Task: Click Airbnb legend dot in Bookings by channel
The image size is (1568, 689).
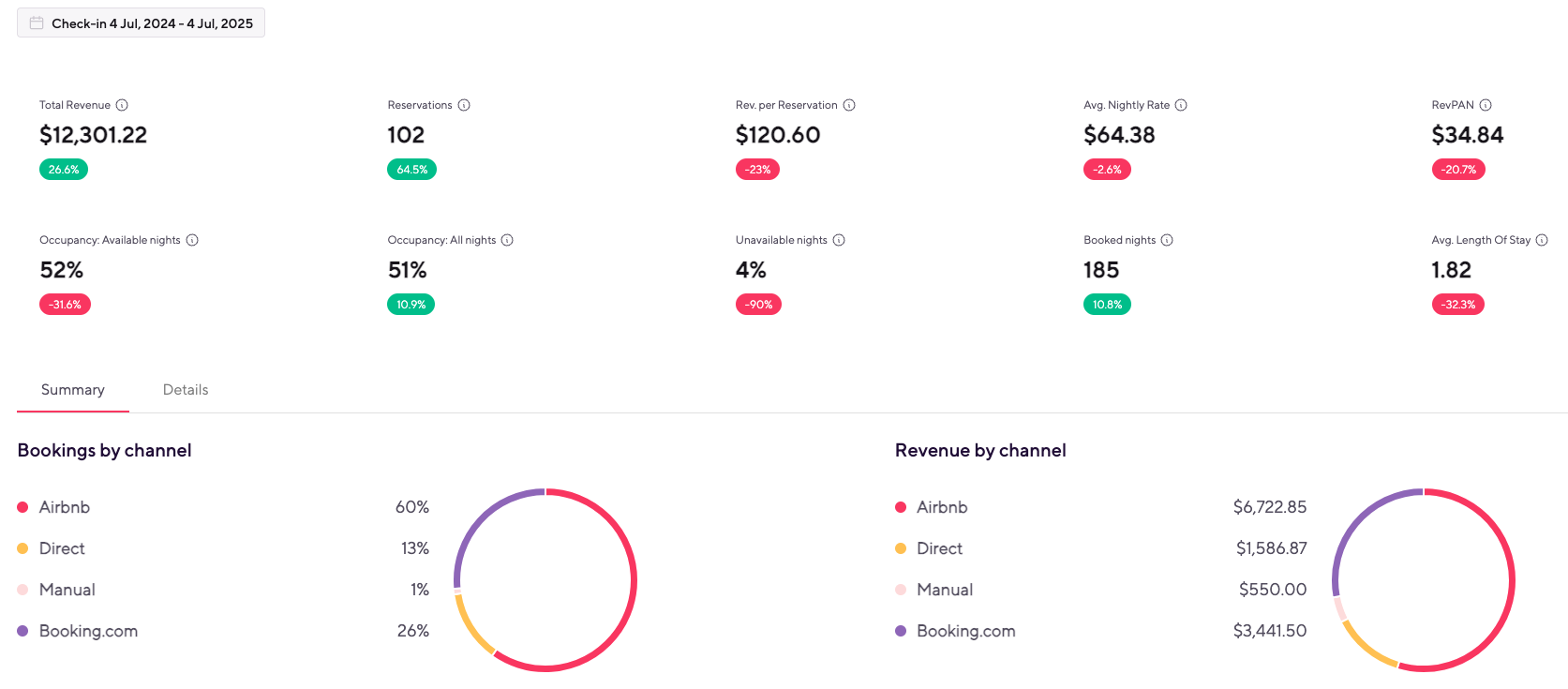Action: pos(22,507)
